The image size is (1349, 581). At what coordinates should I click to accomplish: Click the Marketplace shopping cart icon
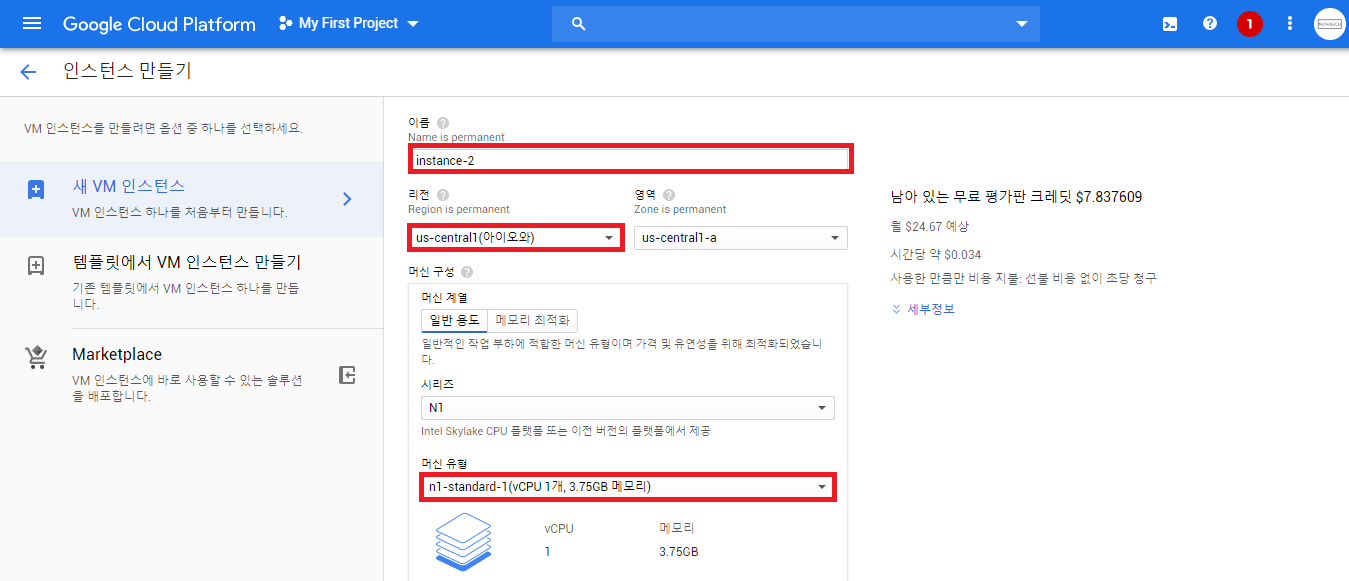click(36, 358)
